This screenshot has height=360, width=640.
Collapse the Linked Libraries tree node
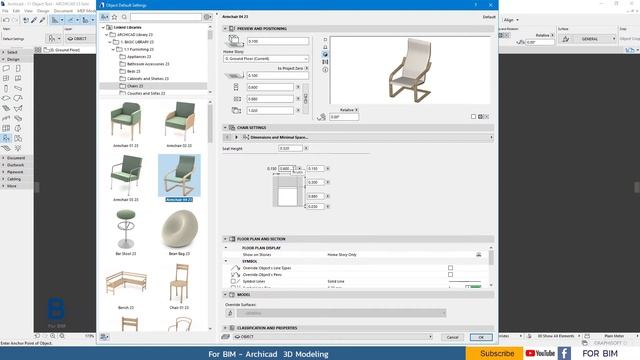103,27
